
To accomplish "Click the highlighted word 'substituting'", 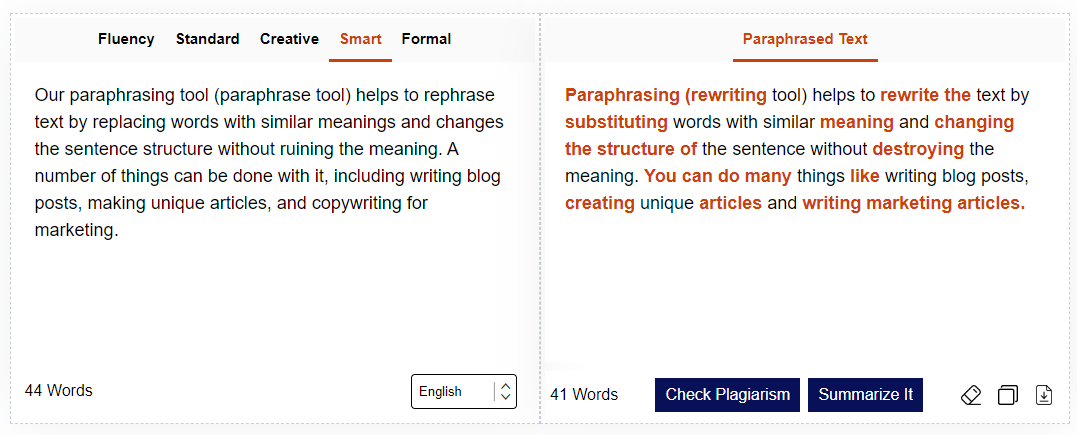I will coord(616,122).
